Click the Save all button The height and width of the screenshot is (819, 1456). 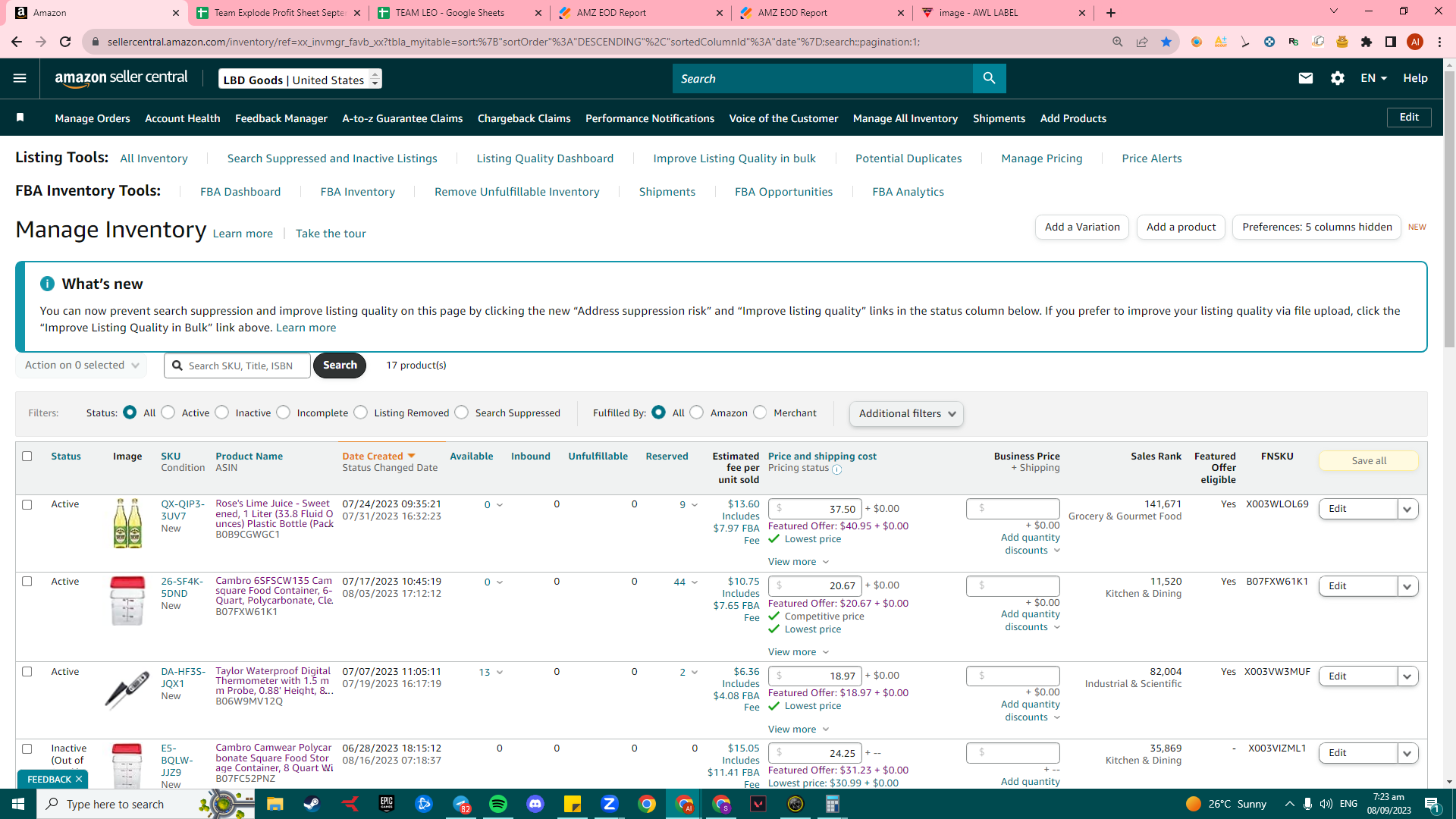(1369, 460)
